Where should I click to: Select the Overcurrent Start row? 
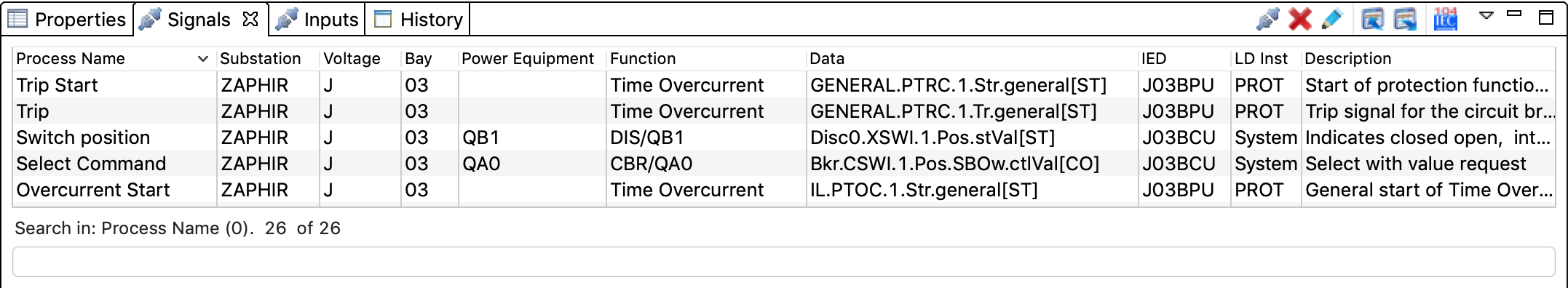tap(783, 190)
